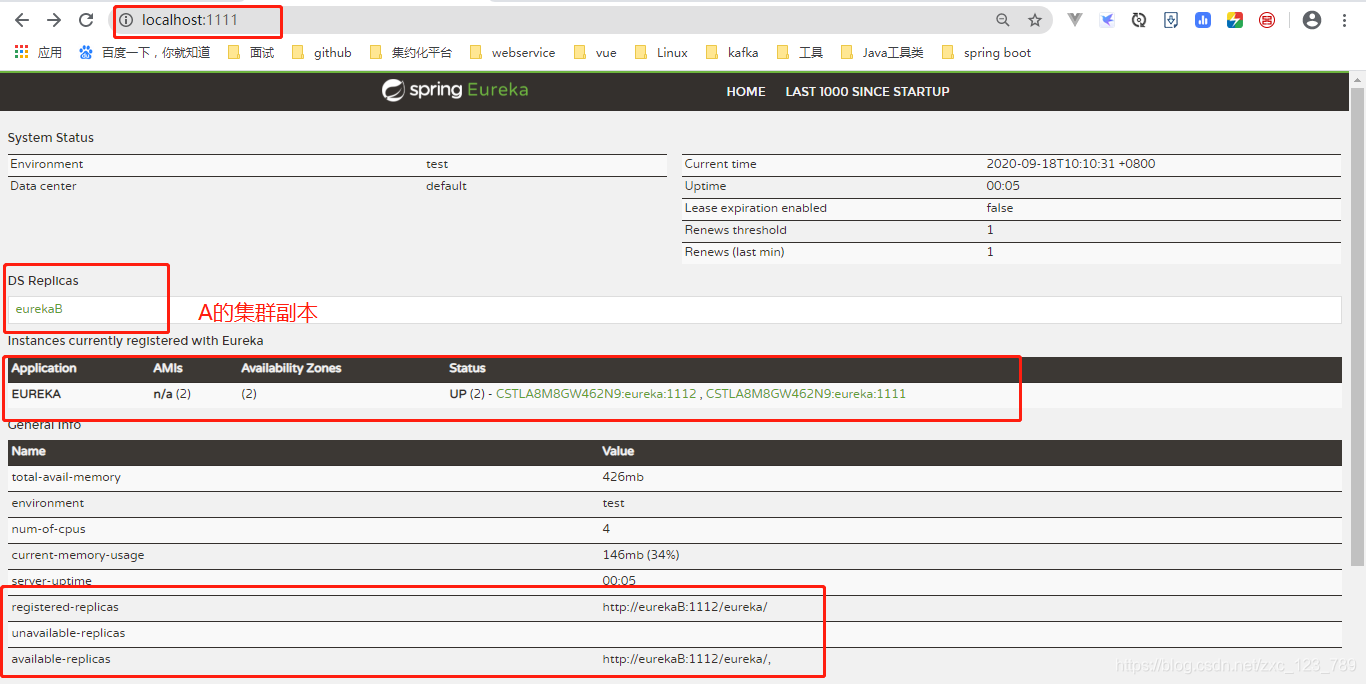Image resolution: width=1366 pixels, height=684 pixels.
Task: Click the available-replicas URL value
Action: pyautogui.click(x=687, y=659)
